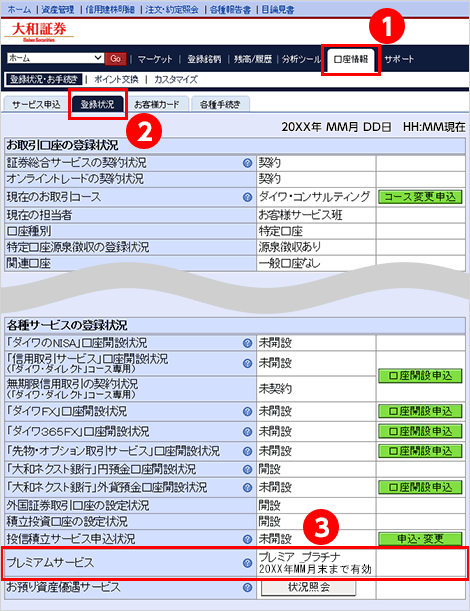This screenshot has width=470, height=611.
Task: Open the マーケット menu
Action: tap(155, 59)
